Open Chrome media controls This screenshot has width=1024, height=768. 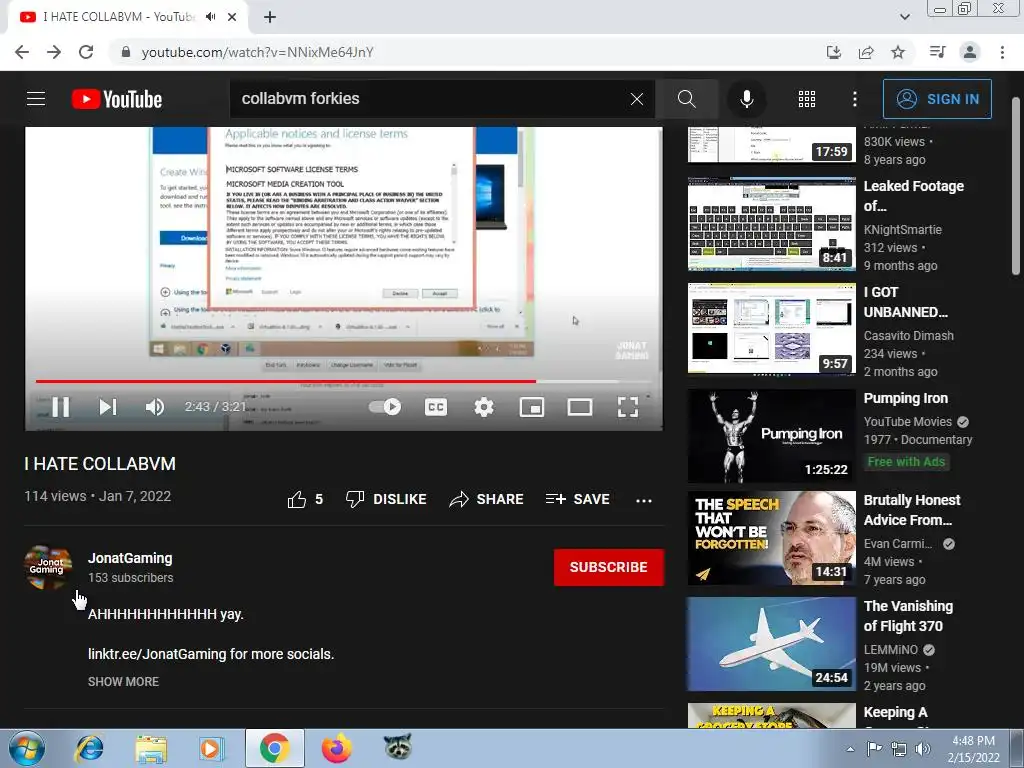point(937,52)
